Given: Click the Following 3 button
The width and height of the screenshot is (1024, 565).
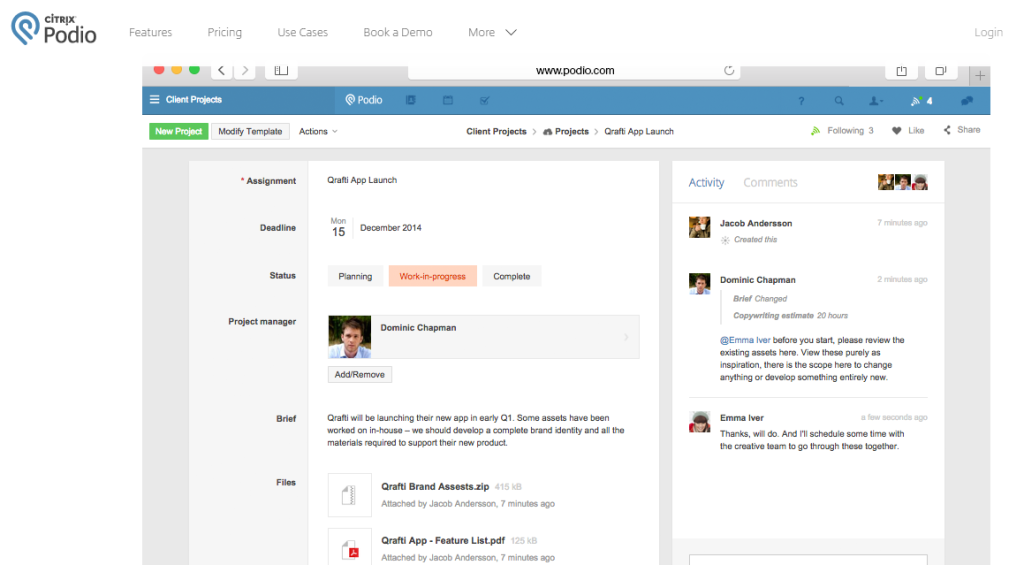Looking at the screenshot, I should [842, 131].
